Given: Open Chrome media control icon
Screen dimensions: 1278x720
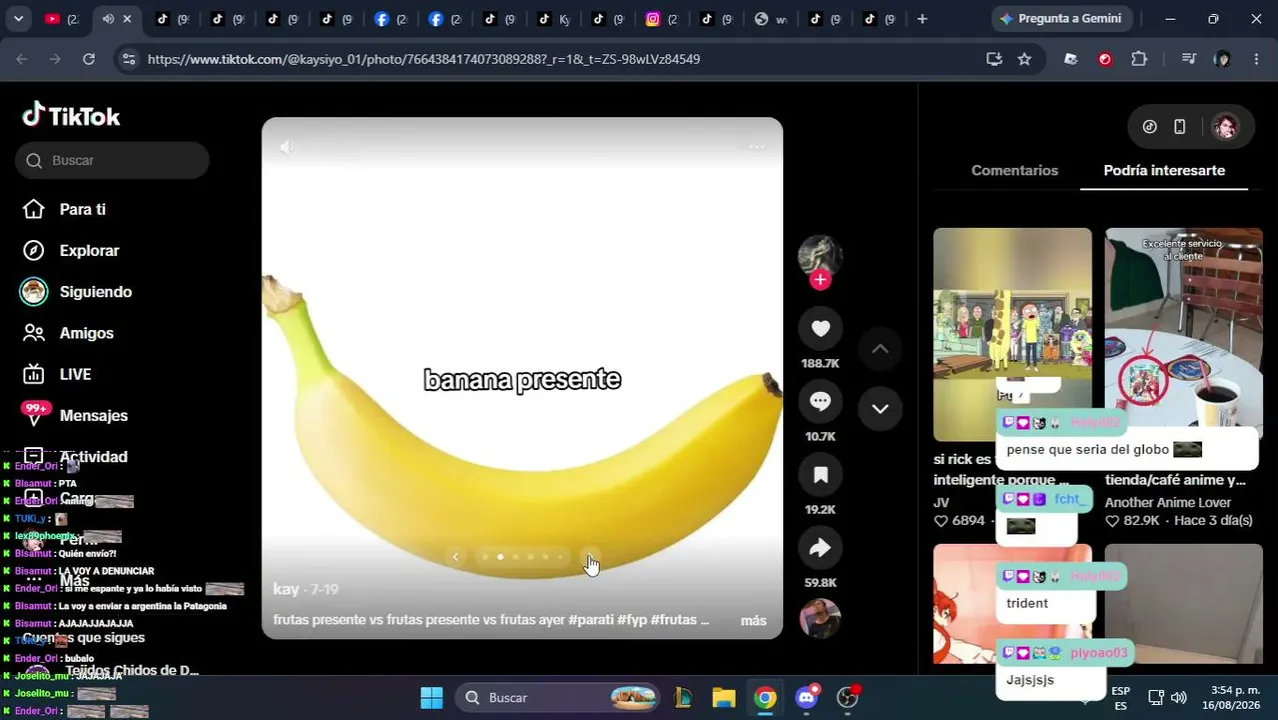Looking at the screenshot, I should [x=1189, y=59].
